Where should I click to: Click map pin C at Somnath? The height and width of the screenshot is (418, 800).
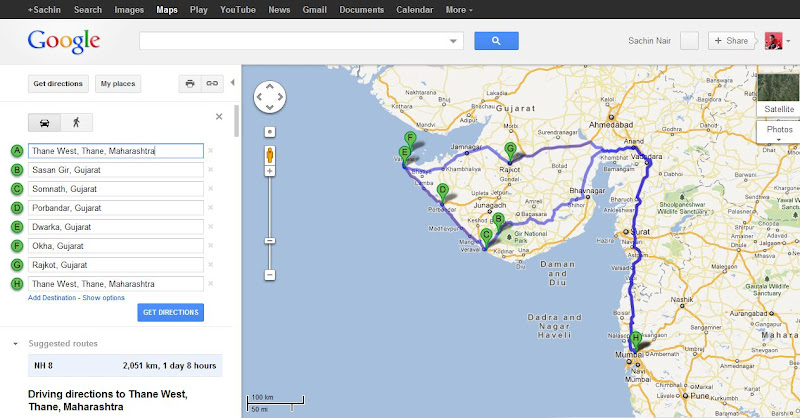click(486, 238)
